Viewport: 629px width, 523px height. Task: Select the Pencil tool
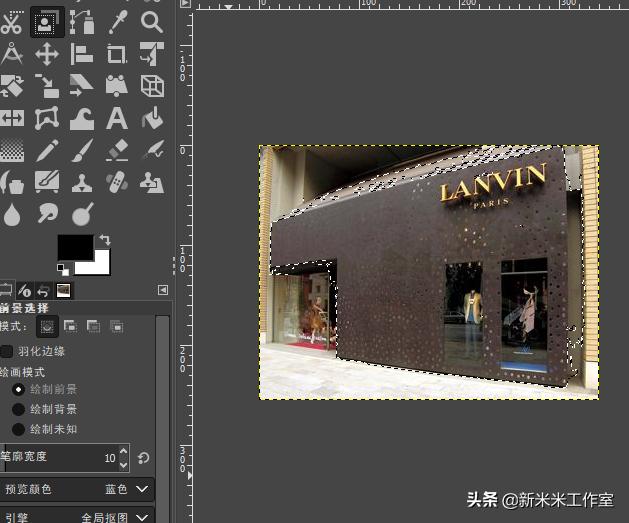[x=47, y=150]
